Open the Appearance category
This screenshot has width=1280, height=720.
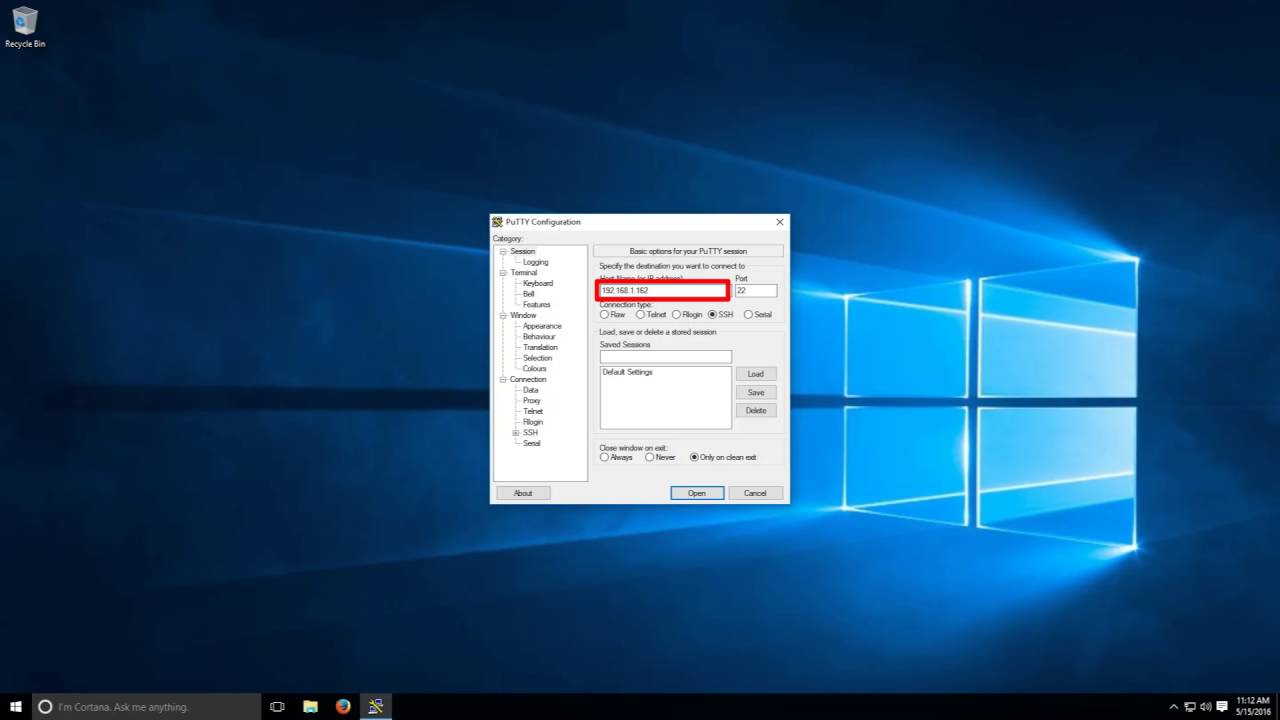coord(542,326)
